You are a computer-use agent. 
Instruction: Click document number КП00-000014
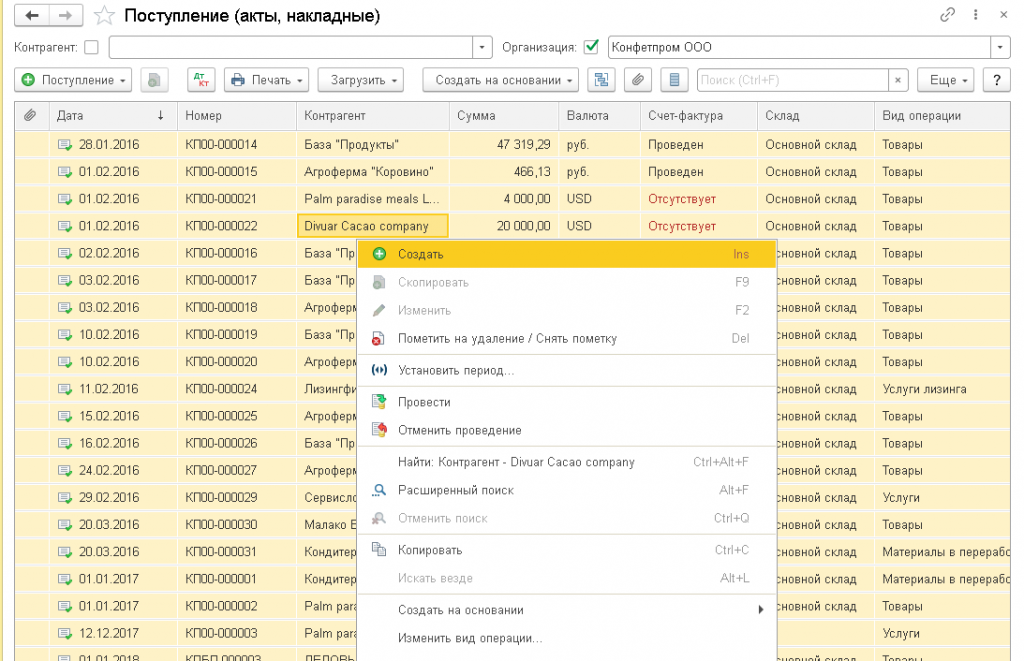point(221,144)
